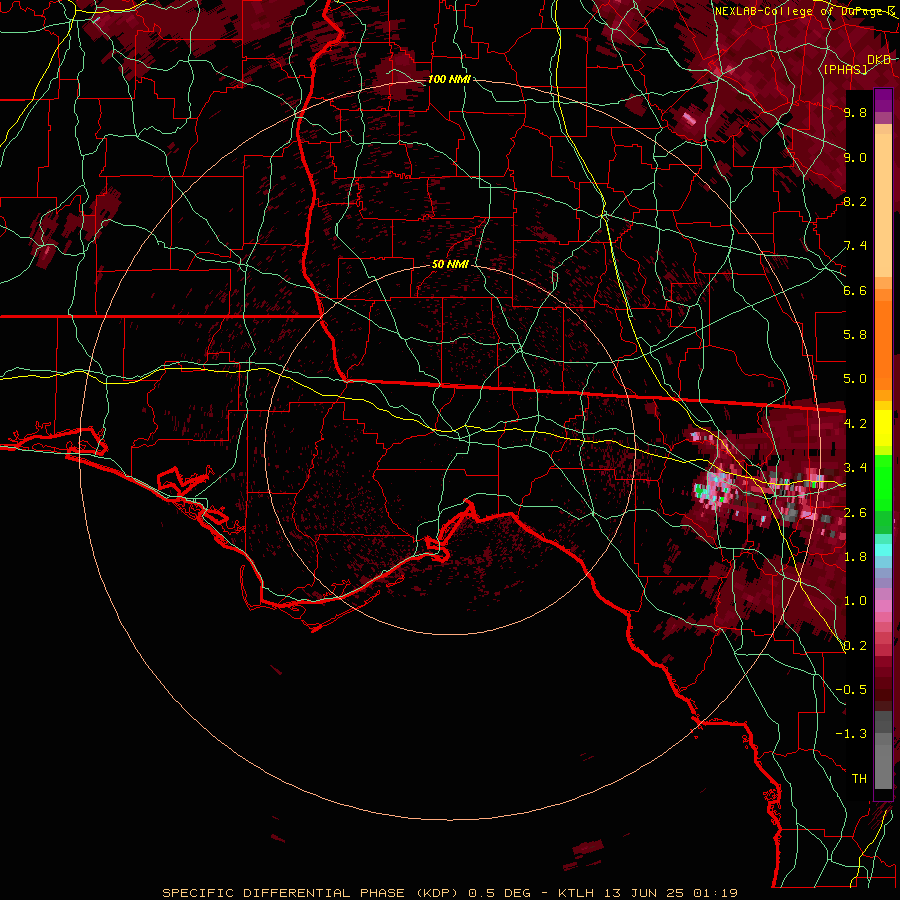Screen dimensions: 900x900
Task: Click the 9.0 color scale value
Action: click(855, 157)
